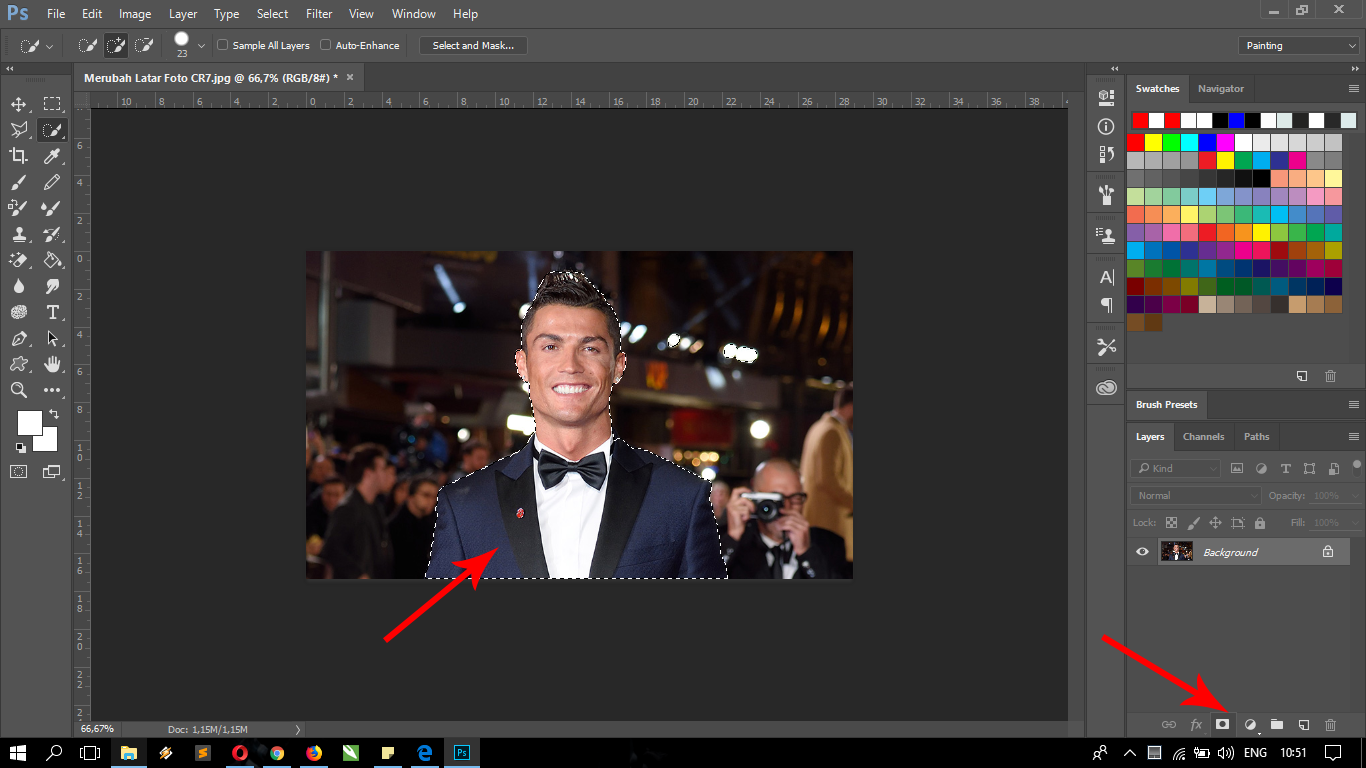The width and height of the screenshot is (1366, 768).
Task: Toggle Quick Mask mode
Action: [x=18, y=471]
